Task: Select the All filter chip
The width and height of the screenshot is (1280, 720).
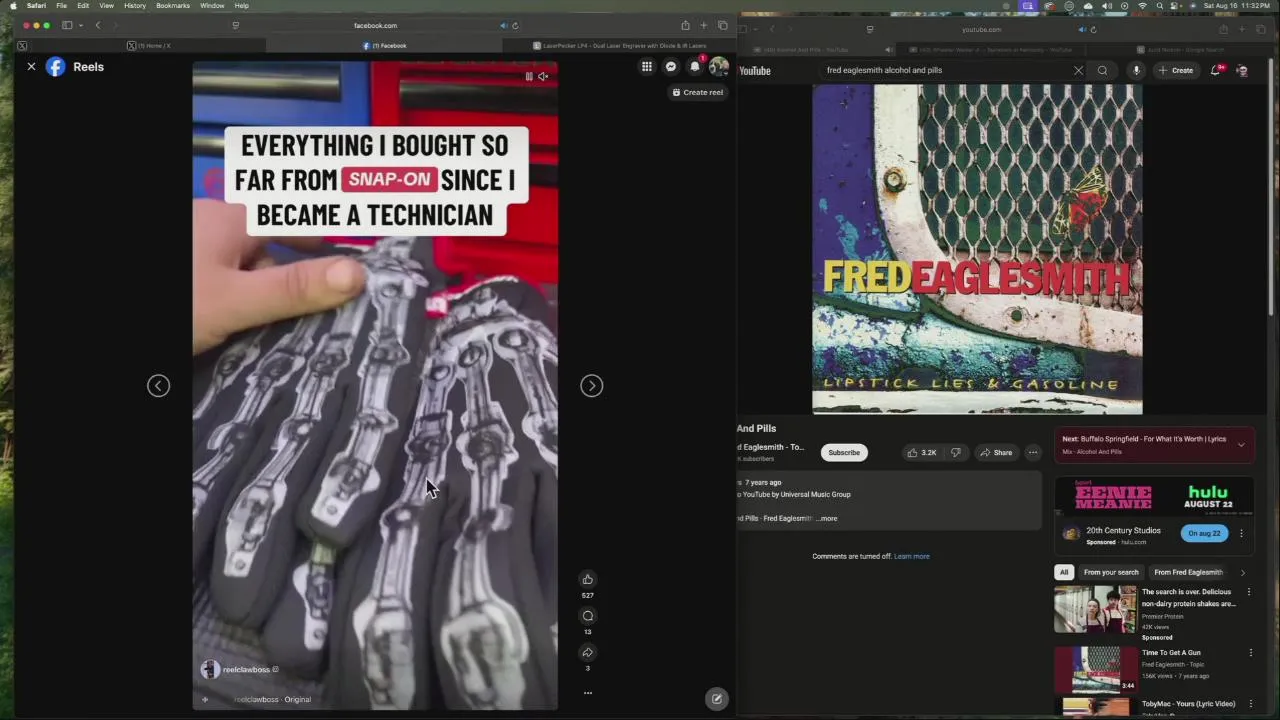Action: point(1064,572)
